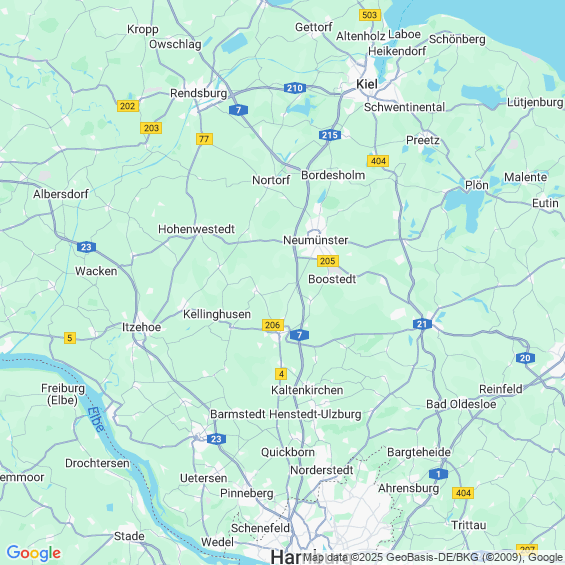This screenshot has width=565, height=565.
Task: Click the A21 motorway shield
Action: (x=422, y=324)
